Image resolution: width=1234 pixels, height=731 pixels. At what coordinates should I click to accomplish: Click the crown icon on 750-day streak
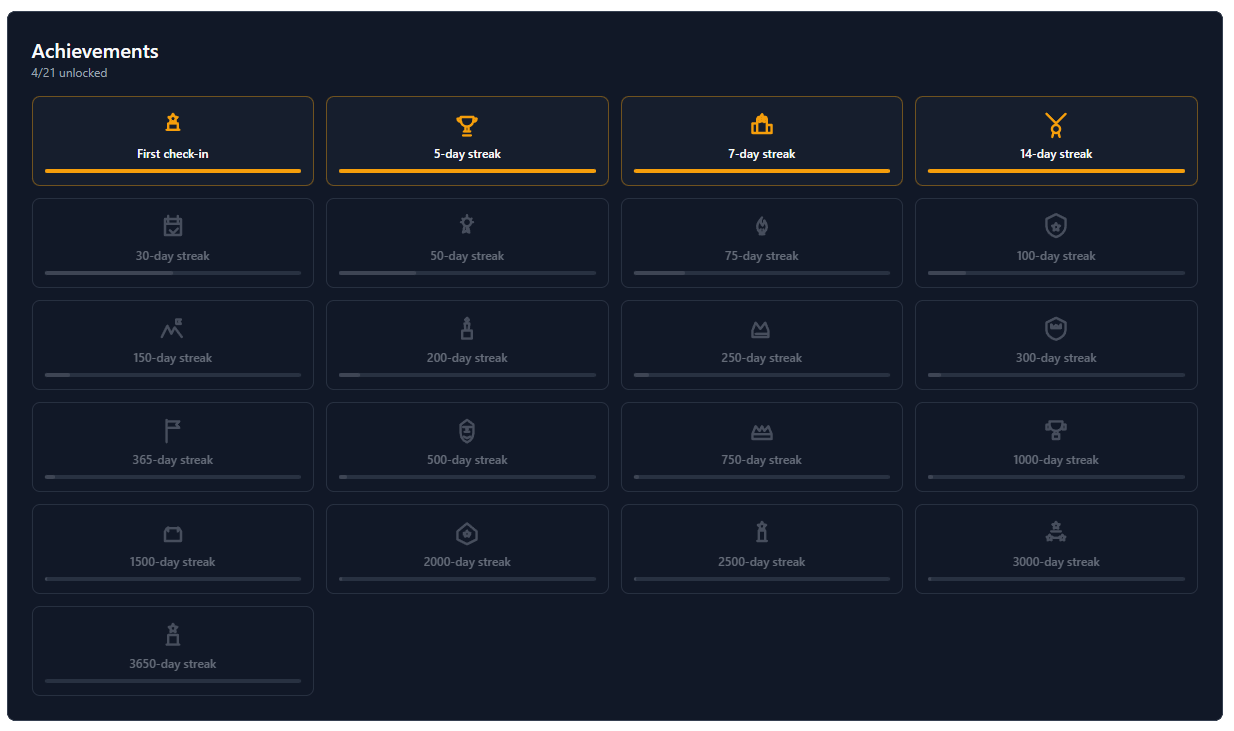pos(761,429)
